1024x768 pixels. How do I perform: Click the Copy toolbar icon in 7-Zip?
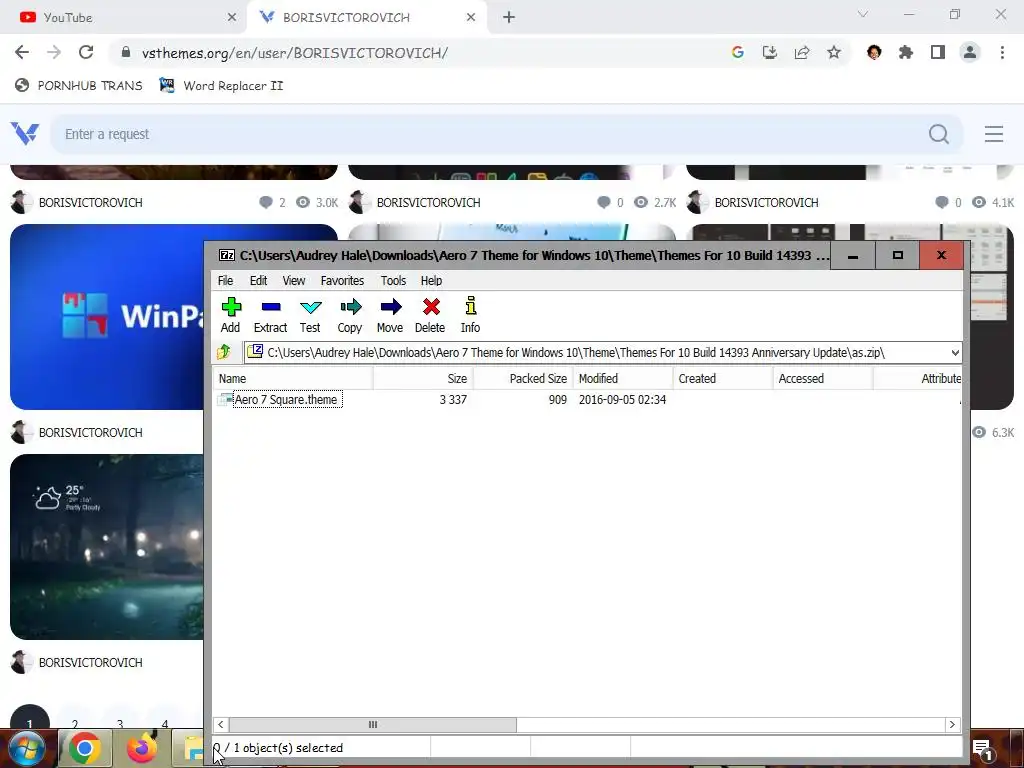pos(350,315)
